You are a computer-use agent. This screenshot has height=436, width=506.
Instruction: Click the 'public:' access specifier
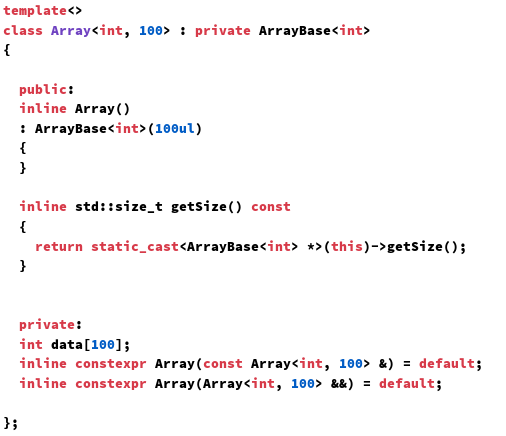[x=46, y=89]
